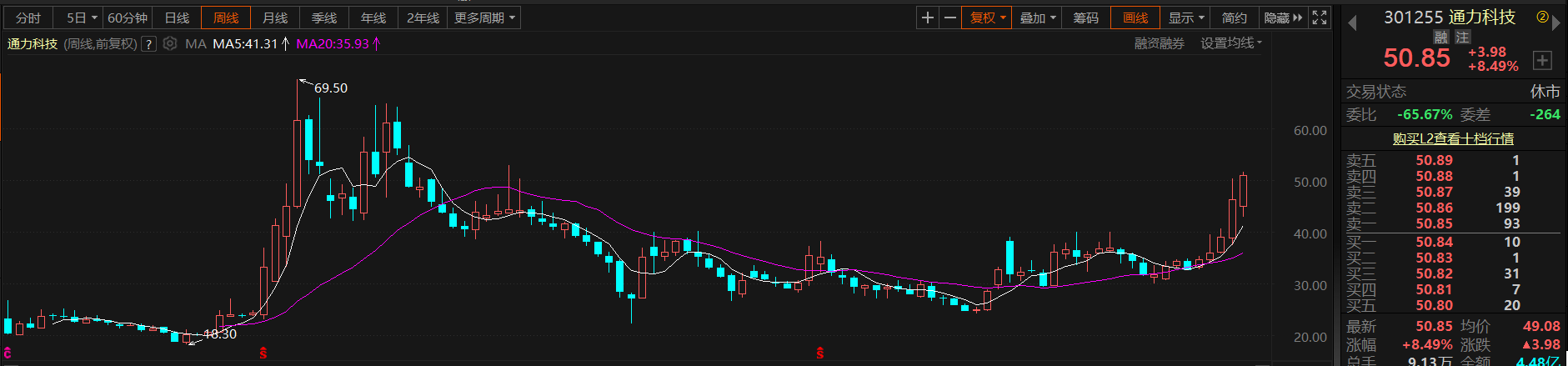Switch to 季线 quarterly chart tab

click(324, 18)
